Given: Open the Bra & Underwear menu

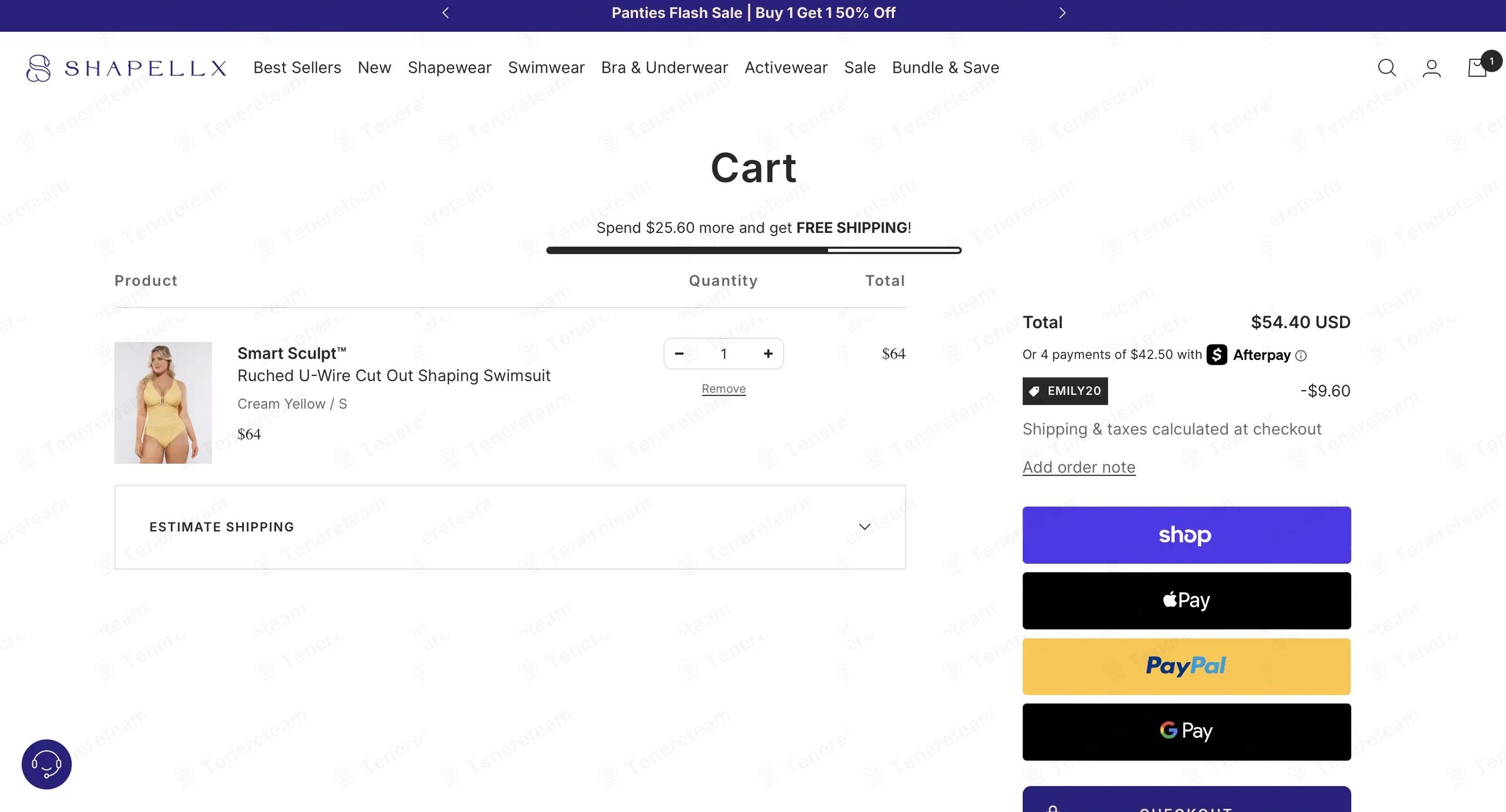Looking at the screenshot, I should tap(665, 68).
